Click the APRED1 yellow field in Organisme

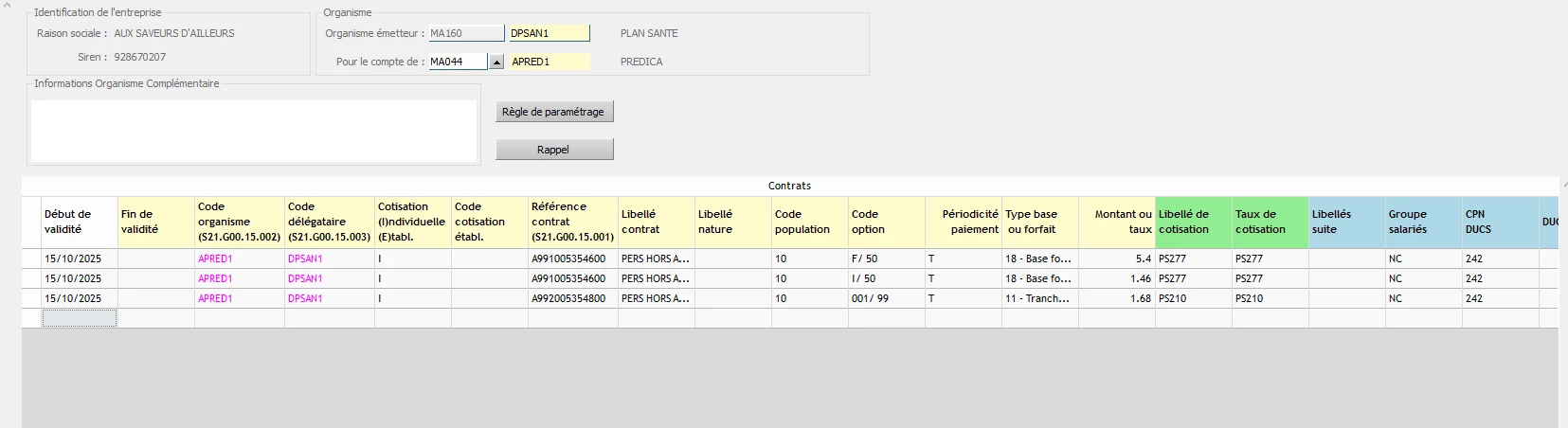550,62
